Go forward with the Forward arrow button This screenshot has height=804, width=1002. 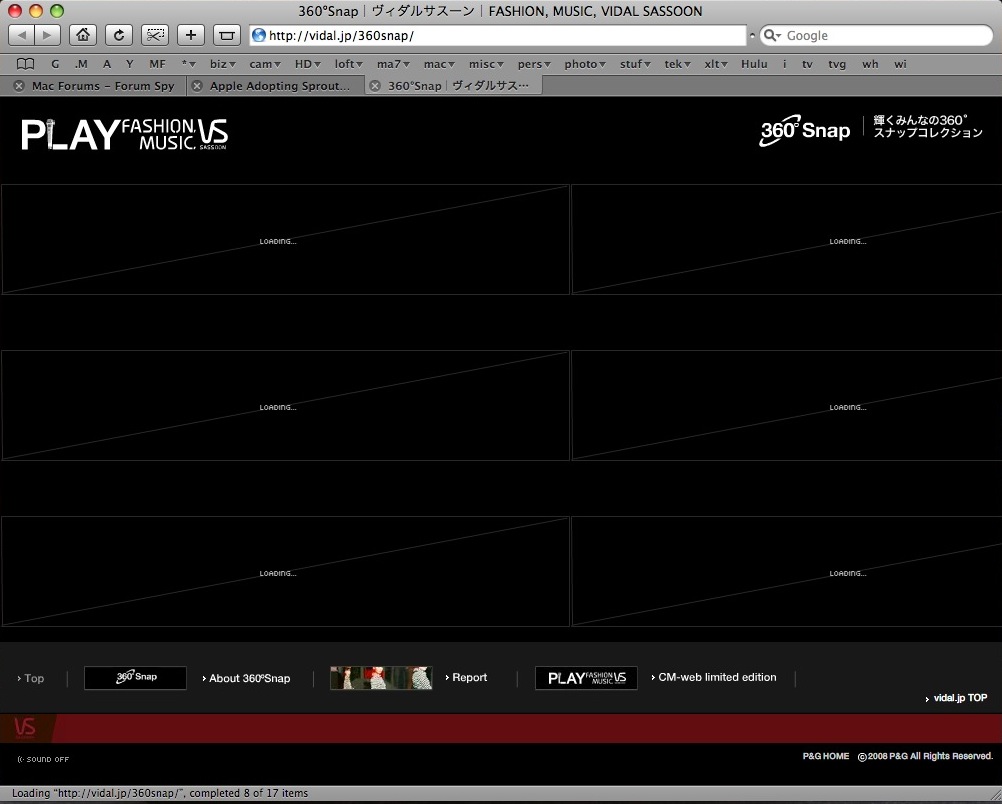click(47, 35)
